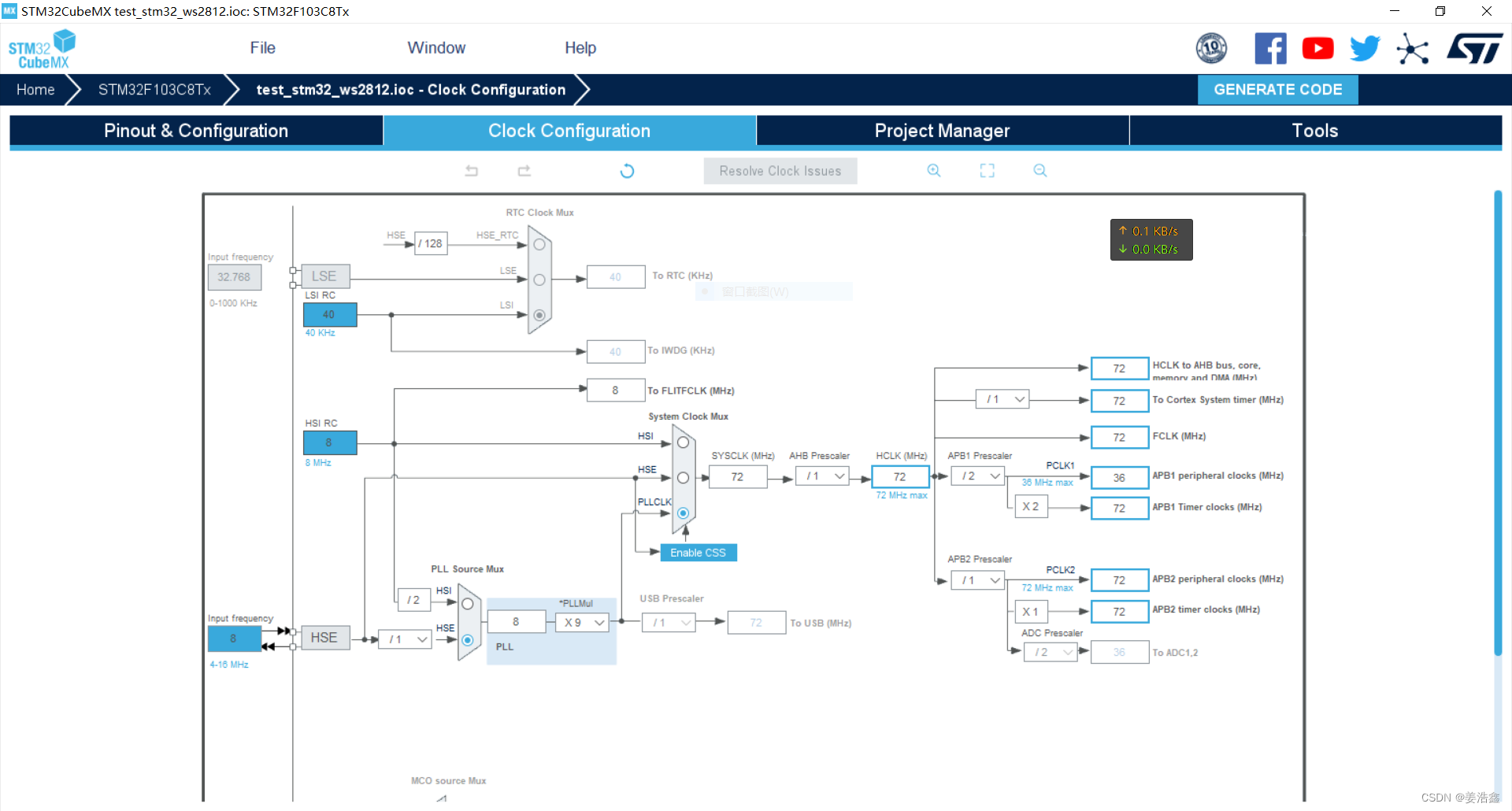Screen dimensions: 1512x811
Task: Go to Home breadcrumb
Action: coord(35,90)
